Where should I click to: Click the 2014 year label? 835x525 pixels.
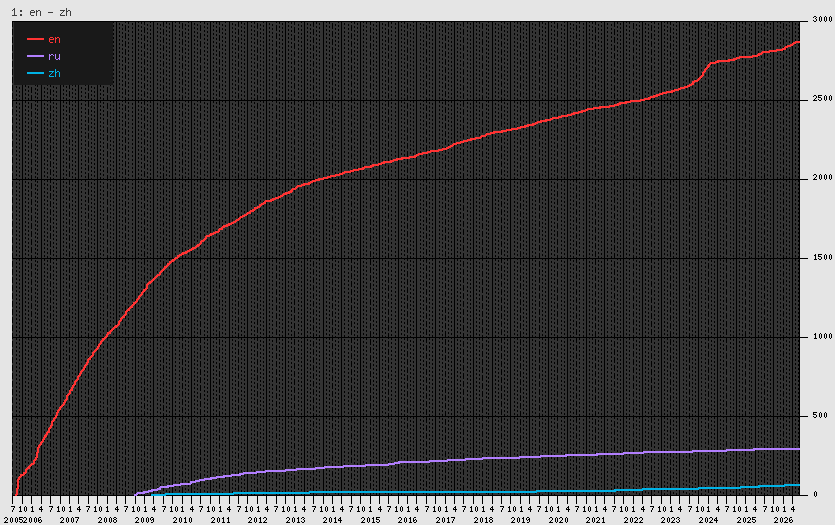click(333, 520)
